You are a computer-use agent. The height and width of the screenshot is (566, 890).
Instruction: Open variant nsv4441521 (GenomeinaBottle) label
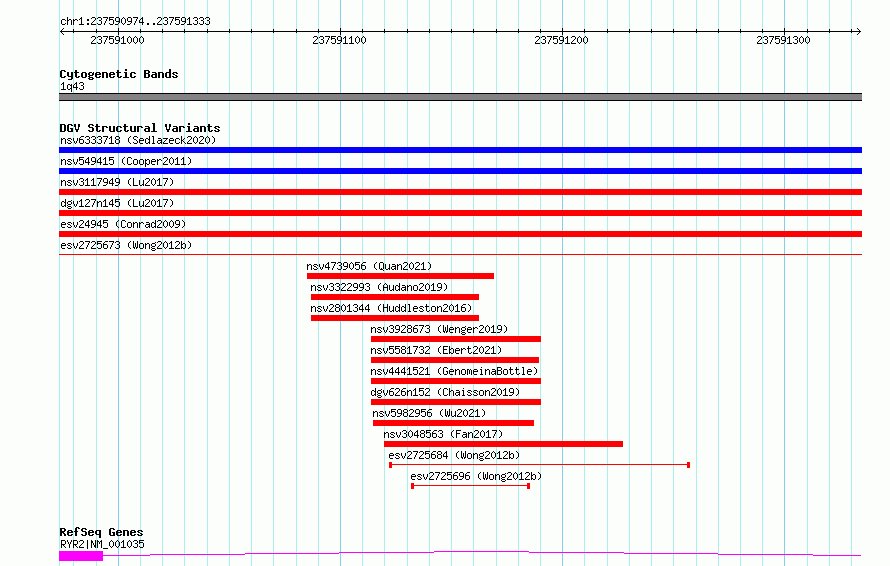pyautogui.click(x=454, y=371)
